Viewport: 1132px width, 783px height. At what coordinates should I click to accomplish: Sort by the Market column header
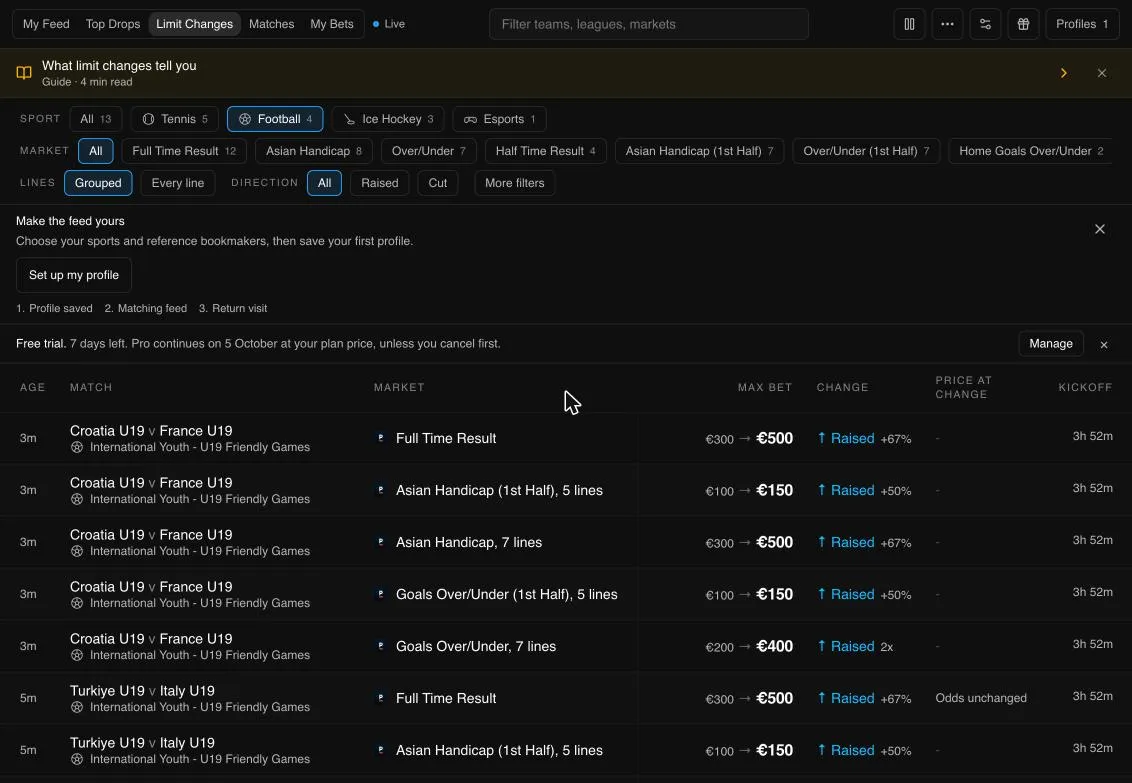coord(399,388)
